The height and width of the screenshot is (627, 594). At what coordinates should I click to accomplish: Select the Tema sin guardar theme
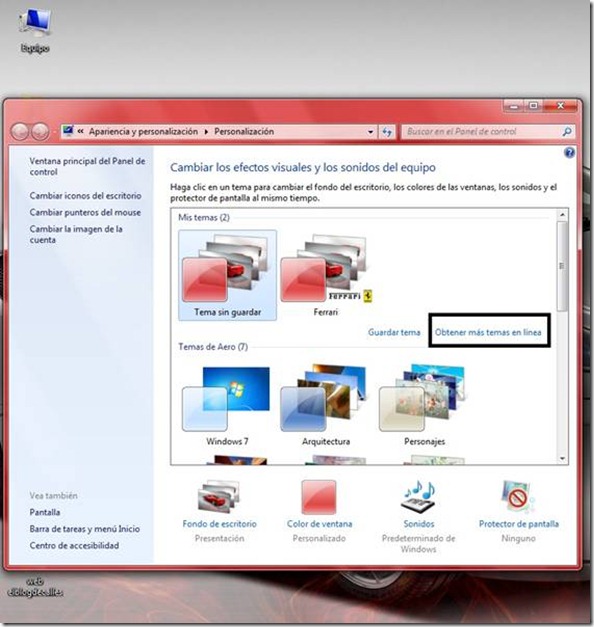[x=227, y=275]
